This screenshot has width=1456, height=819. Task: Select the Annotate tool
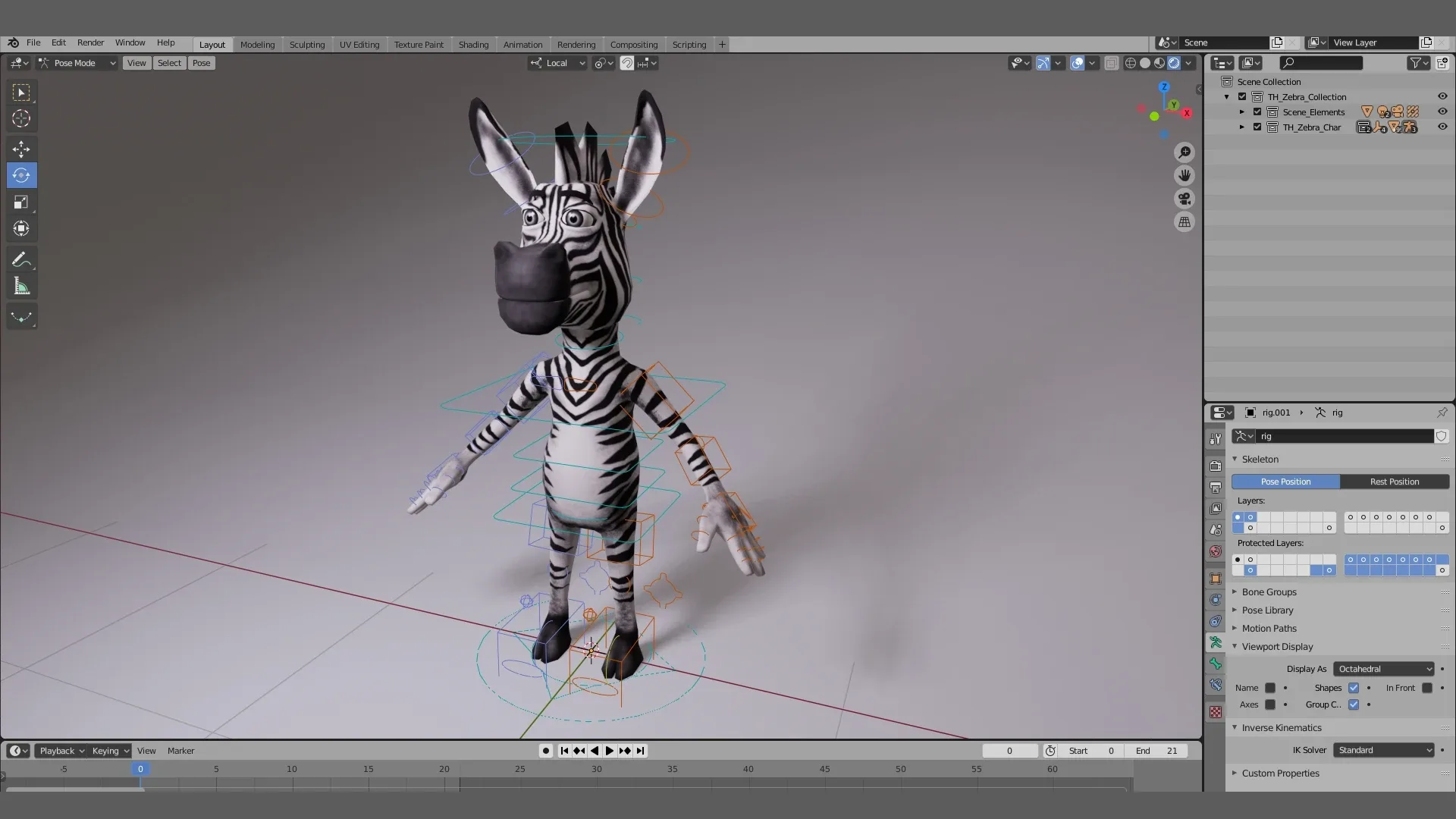tap(21, 260)
